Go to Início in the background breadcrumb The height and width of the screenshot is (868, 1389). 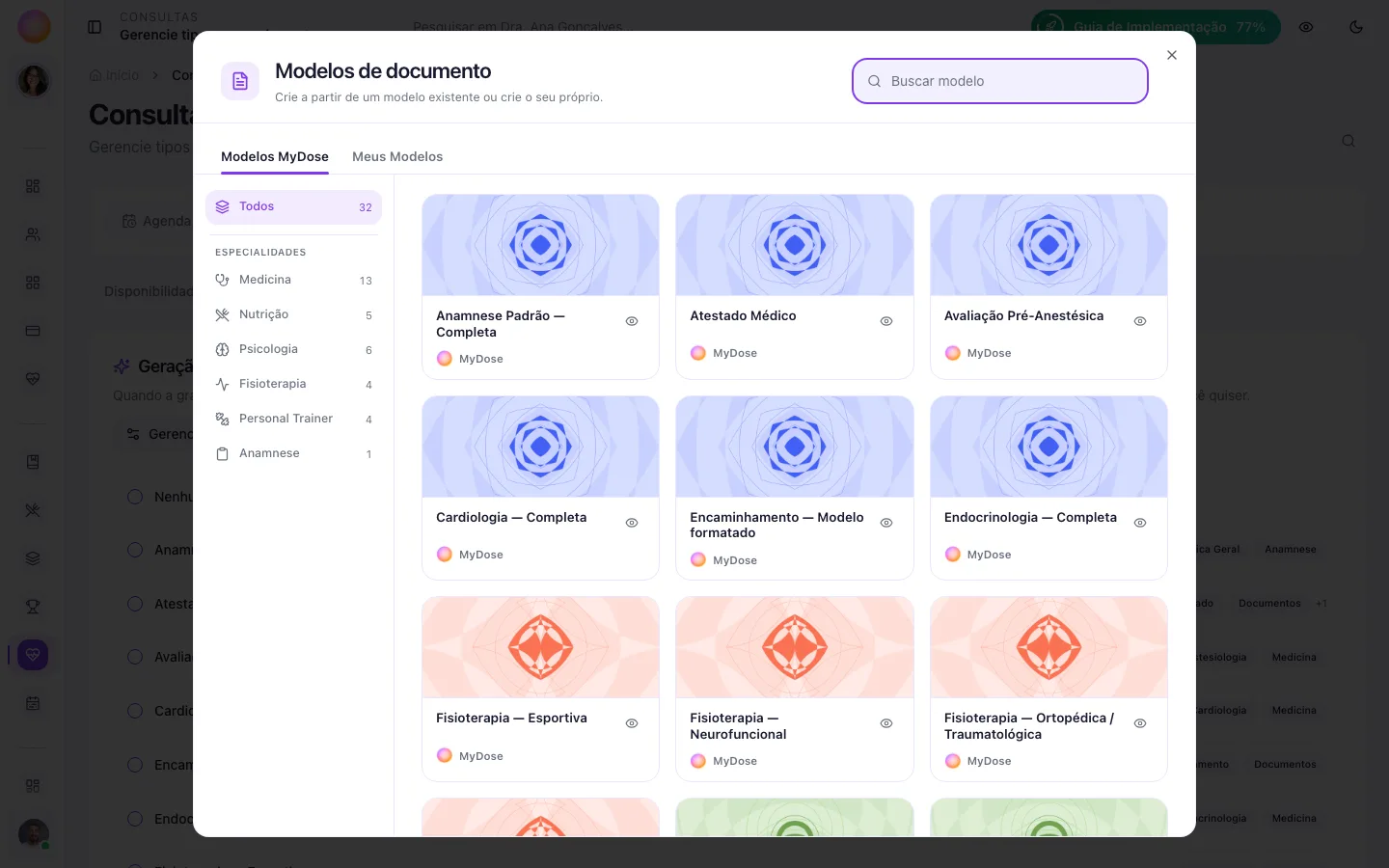point(114,75)
